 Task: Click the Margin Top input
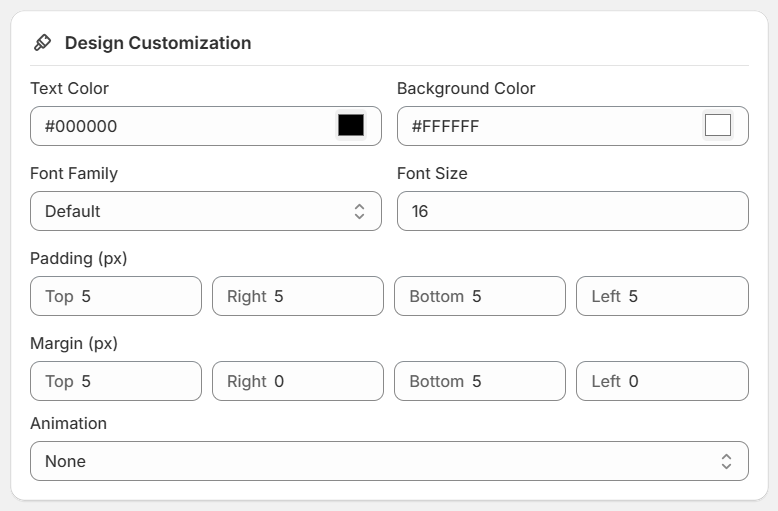point(130,381)
